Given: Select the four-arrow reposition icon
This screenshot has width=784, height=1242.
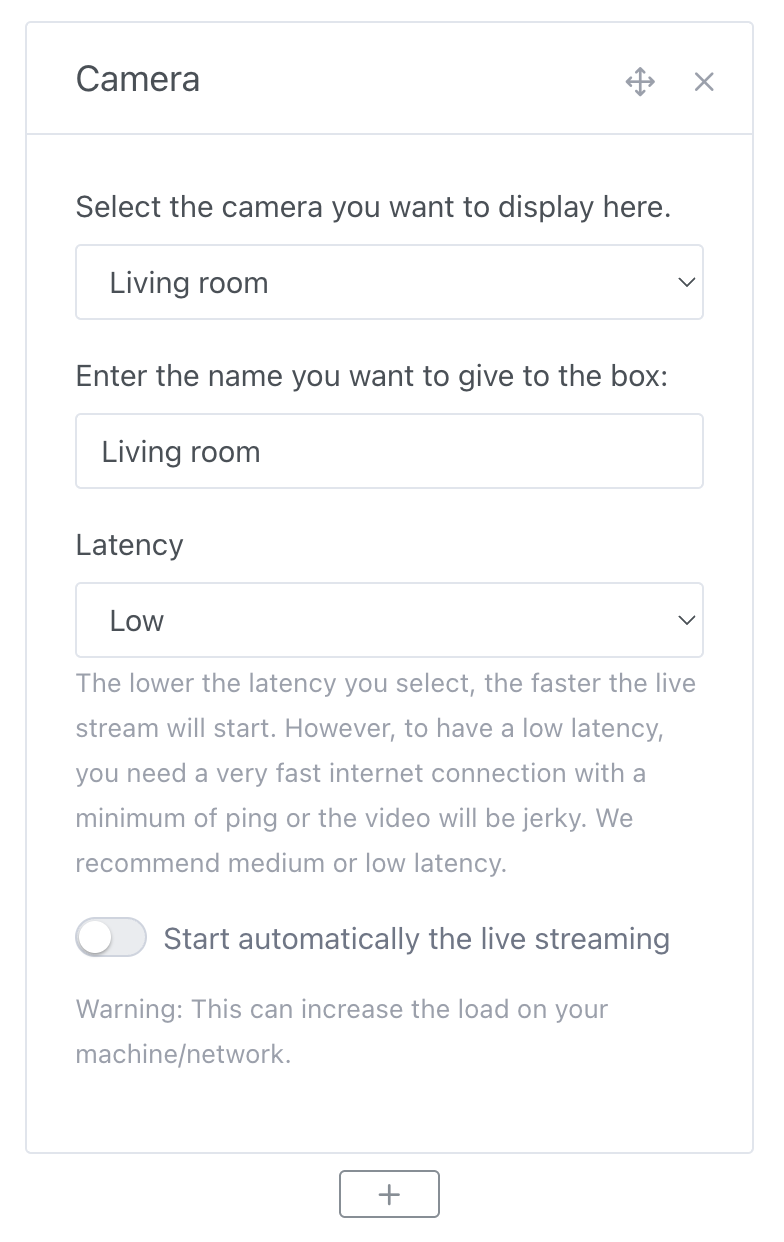Looking at the screenshot, I should pos(639,81).
